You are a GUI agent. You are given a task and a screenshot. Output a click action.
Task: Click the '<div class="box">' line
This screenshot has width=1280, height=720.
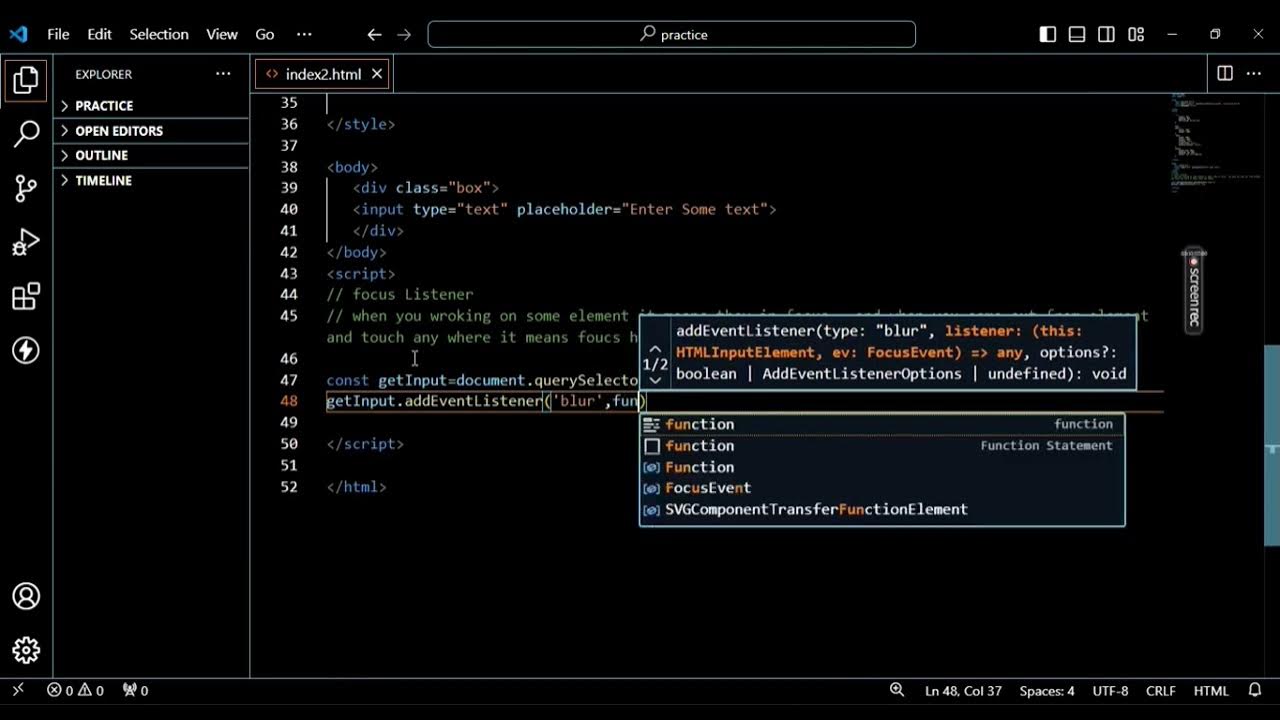pos(425,188)
